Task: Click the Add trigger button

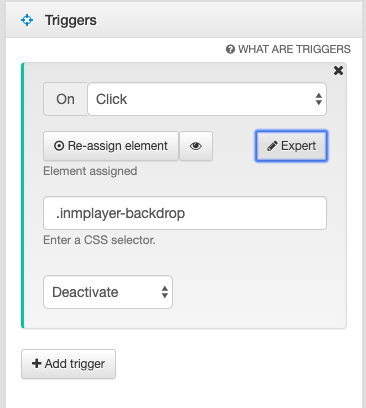Action: [x=68, y=364]
